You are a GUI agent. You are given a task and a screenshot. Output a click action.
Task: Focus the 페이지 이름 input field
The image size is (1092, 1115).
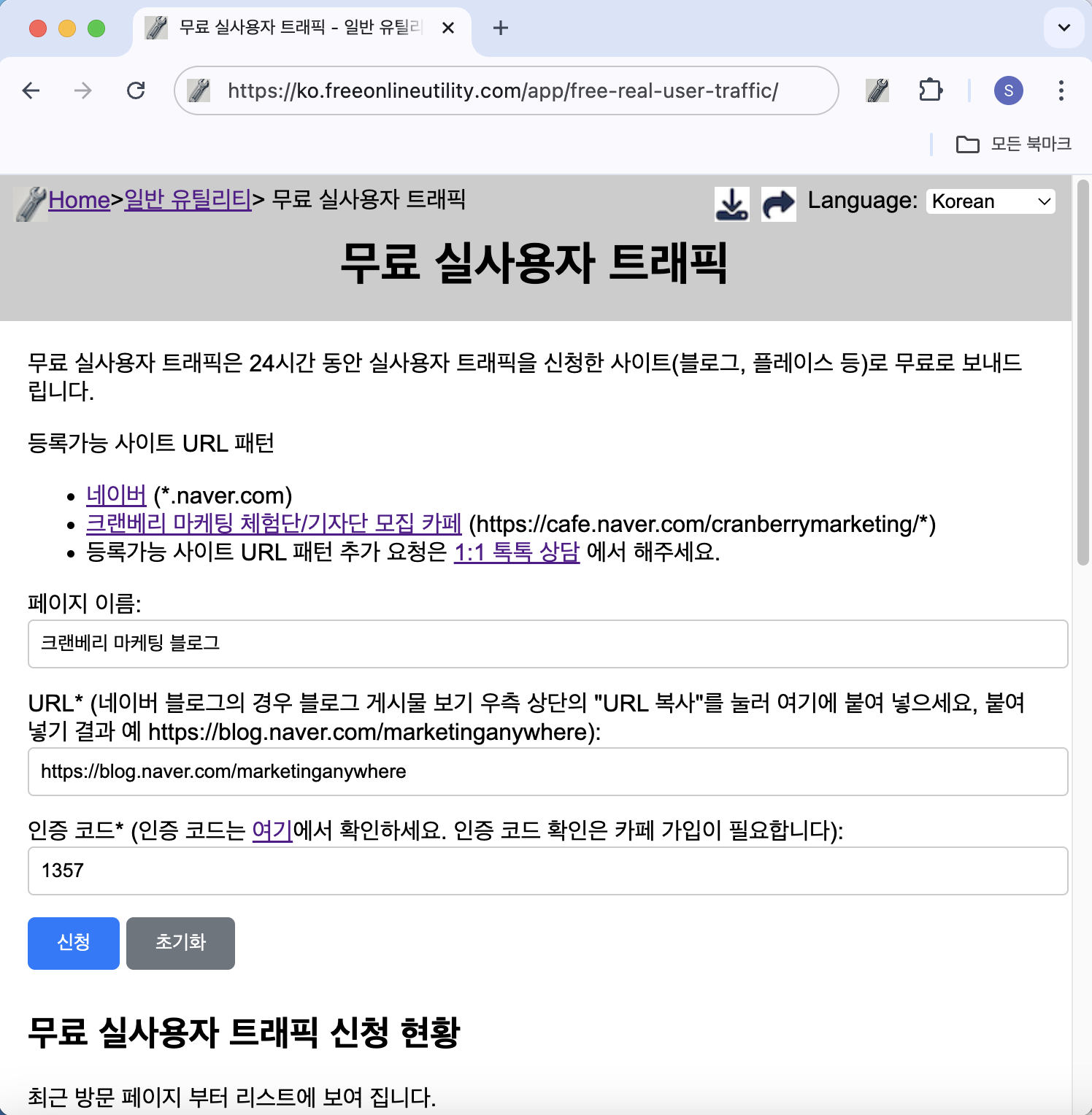point(548,644)
